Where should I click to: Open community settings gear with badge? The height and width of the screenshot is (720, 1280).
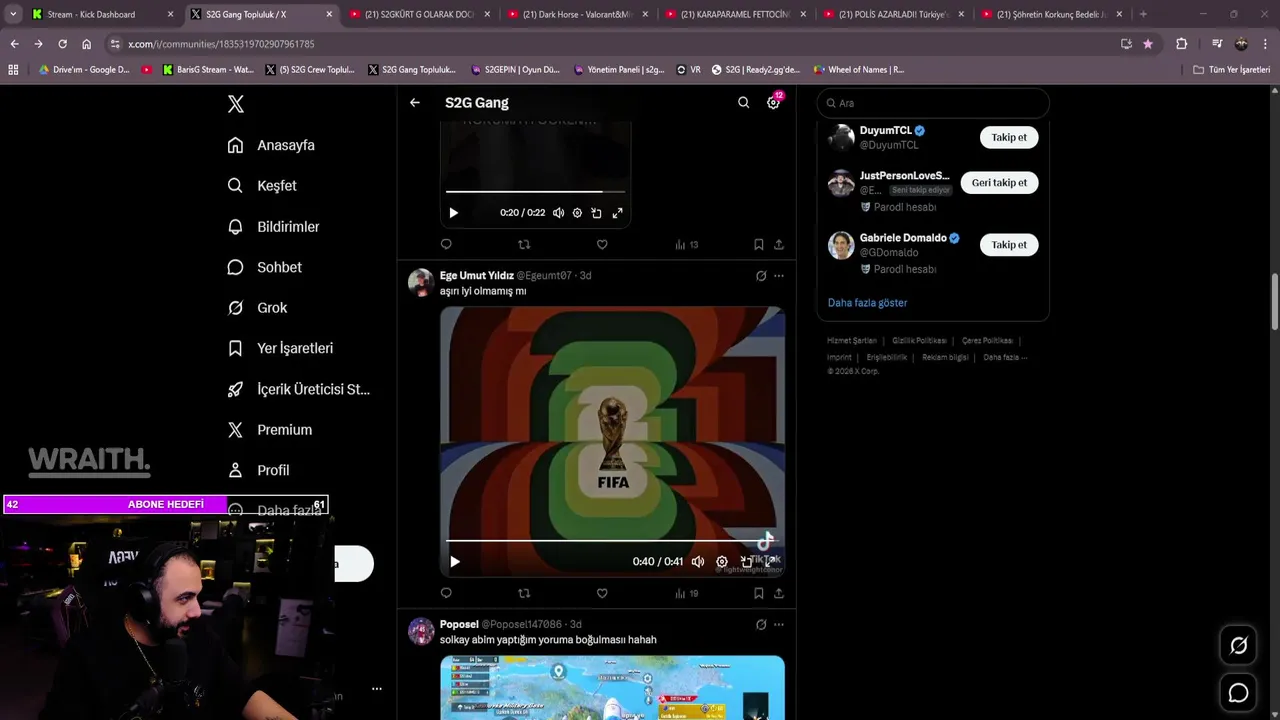point(773,103)
